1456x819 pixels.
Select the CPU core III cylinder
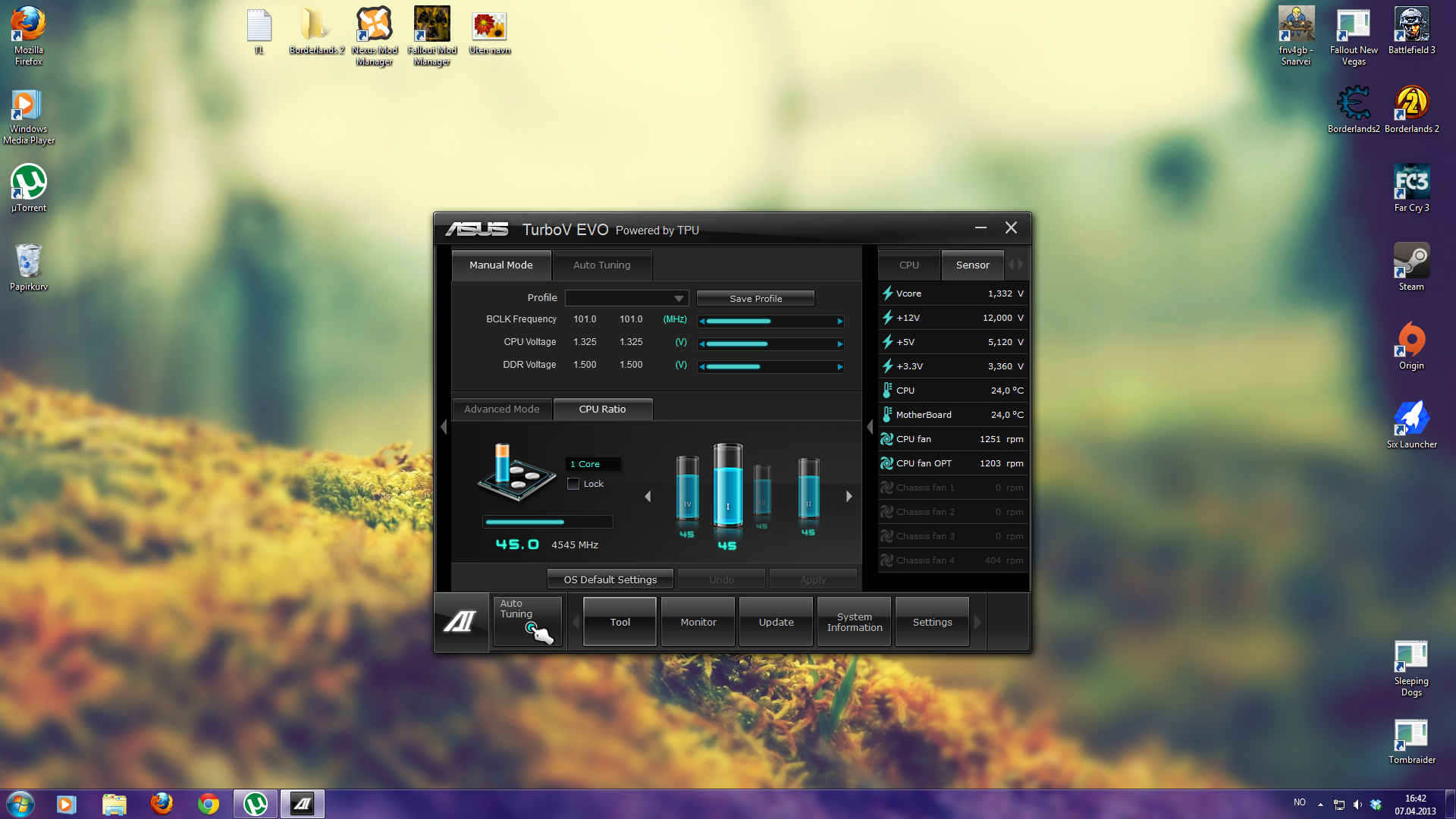[762, 491]
